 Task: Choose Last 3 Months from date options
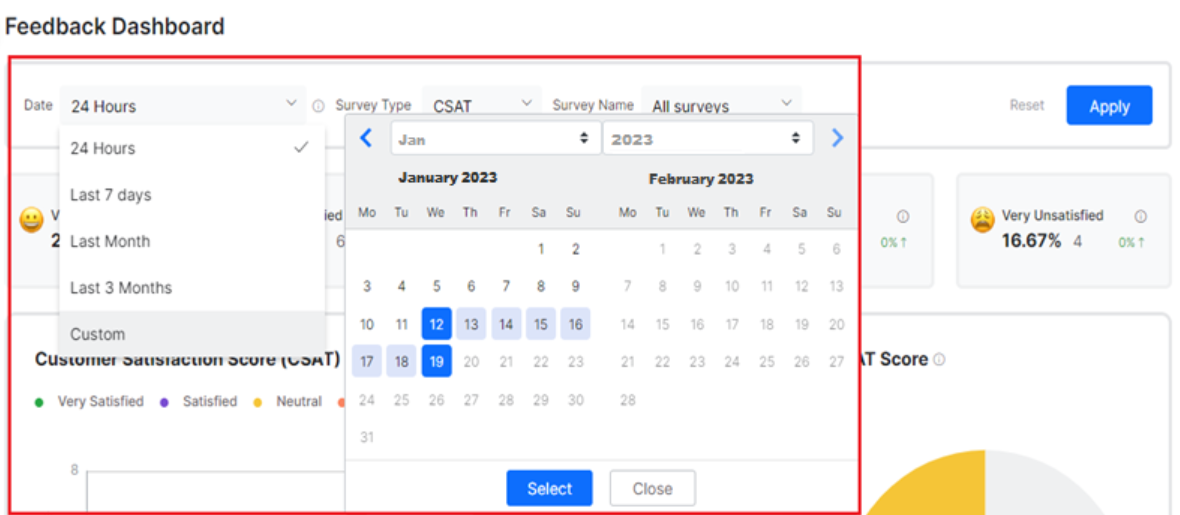pos(121,288)
